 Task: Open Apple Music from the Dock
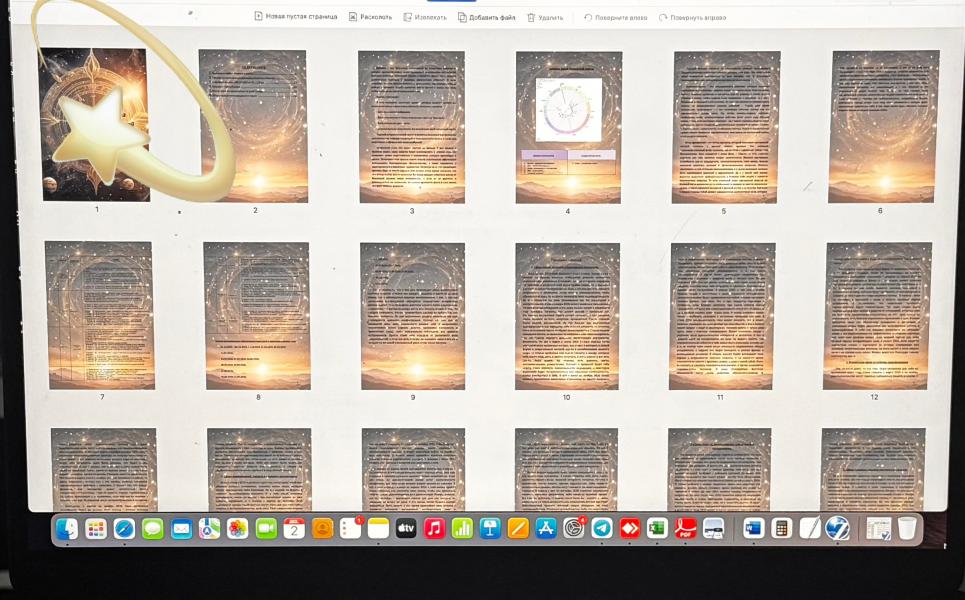(434, 528)
